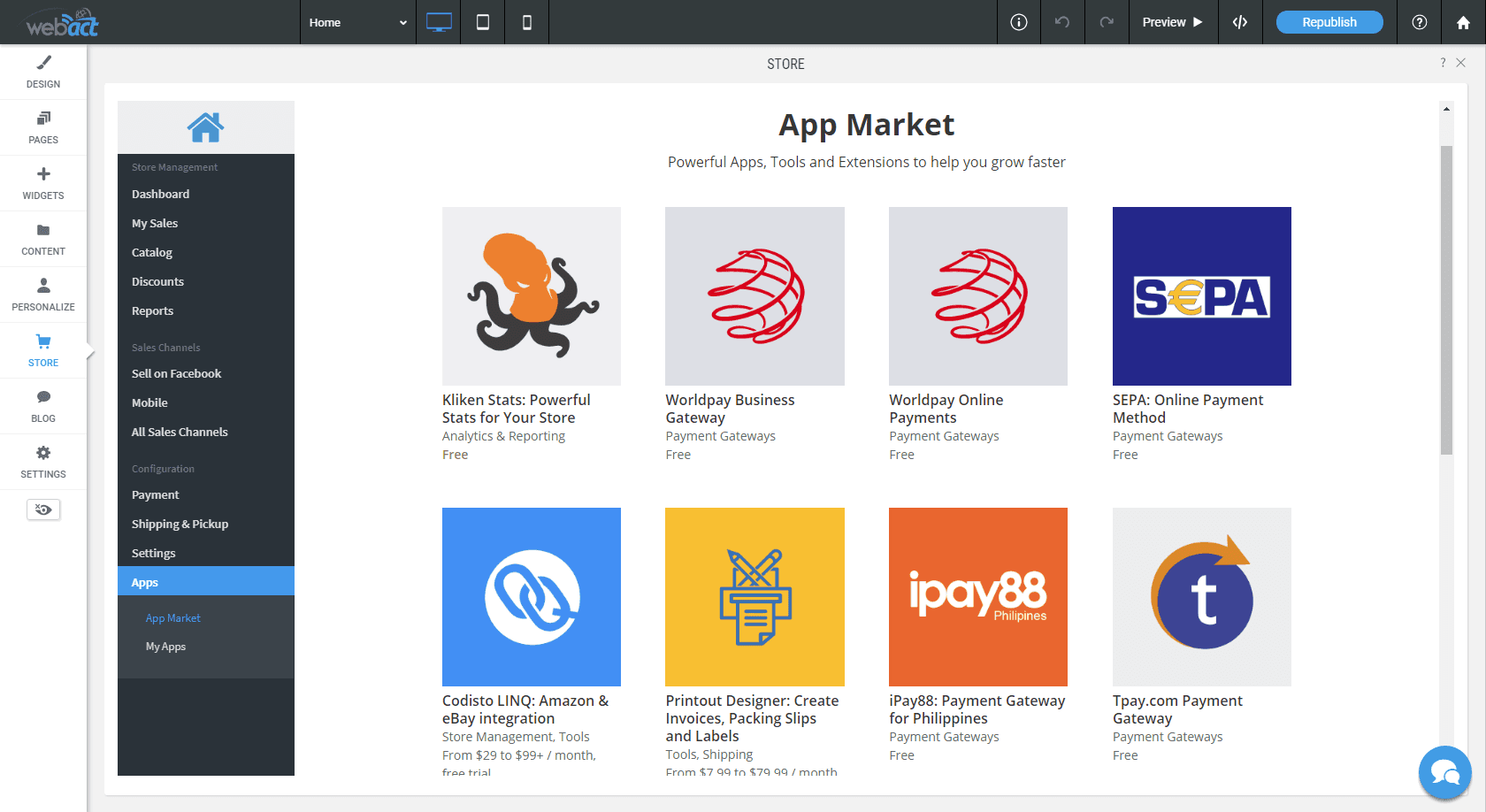Open the developer code mode icon
This screenshot has height=812, width=1486.
click(x=1240, y=22)
